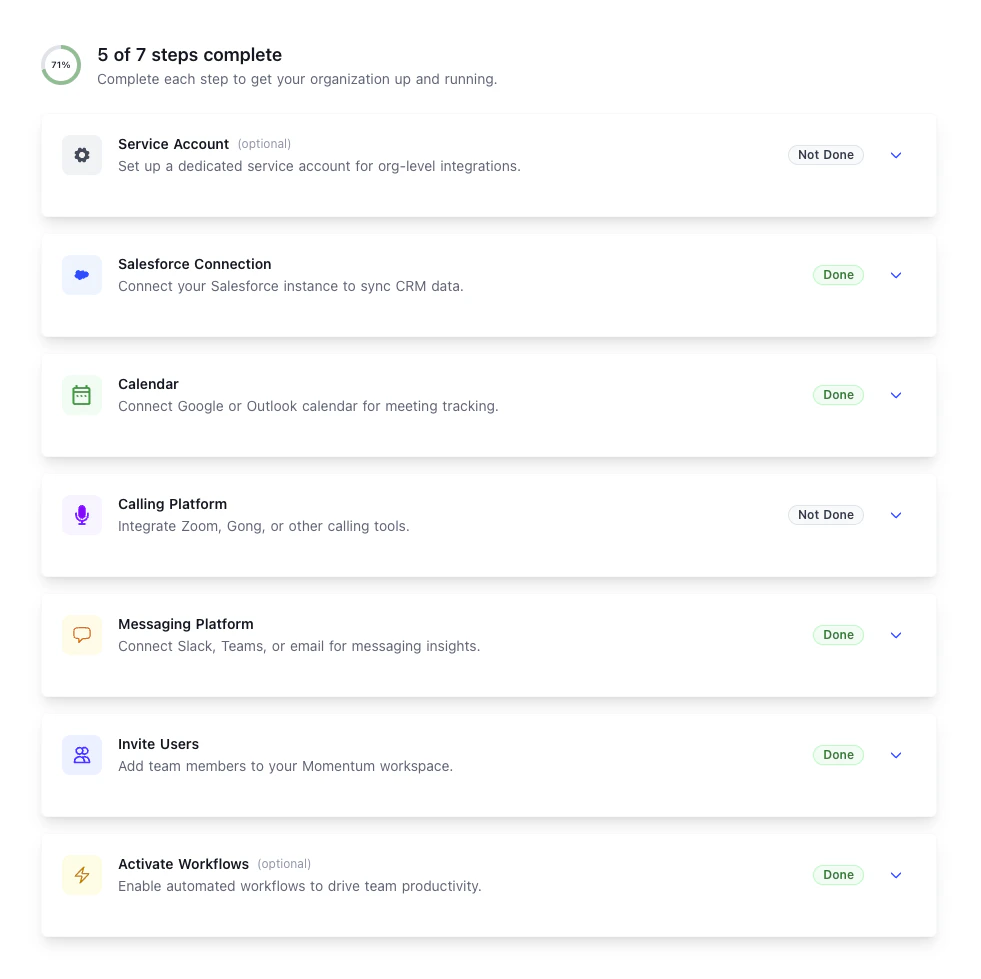
Task: Expand the Service Account step details
Action: pyautogui.click(x=895, y=155)
